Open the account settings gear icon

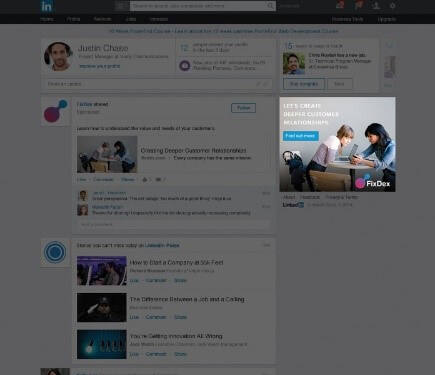tap(392, 6)
